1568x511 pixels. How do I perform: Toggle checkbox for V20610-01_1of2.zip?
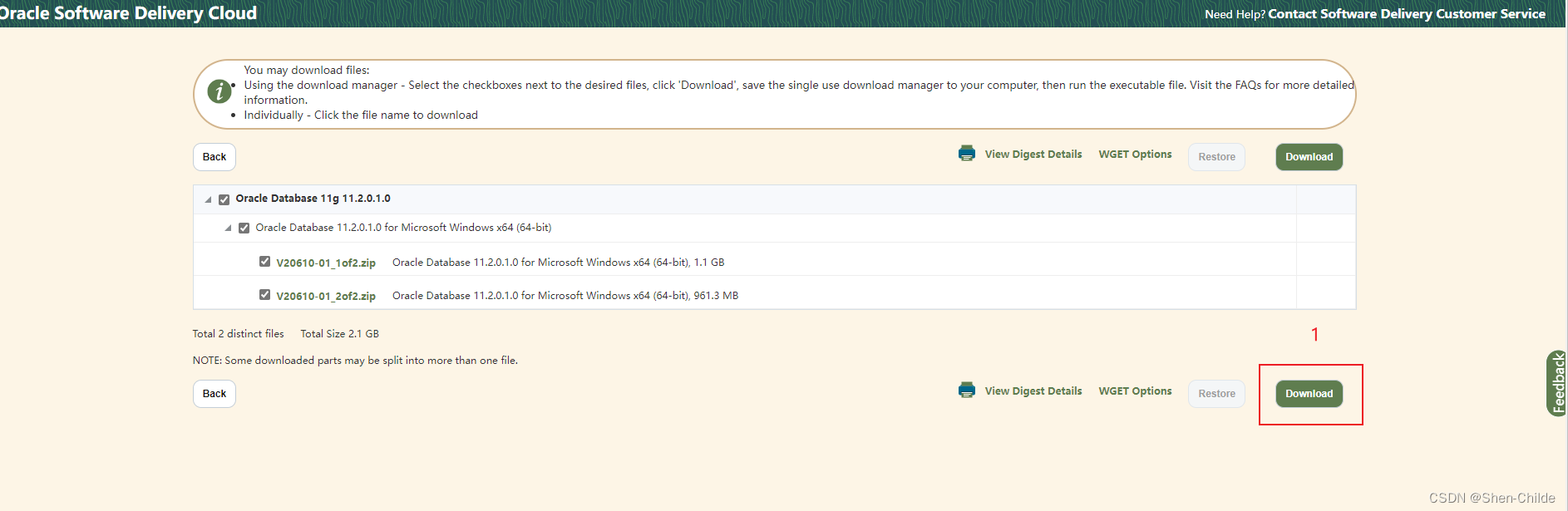point(264,262)
